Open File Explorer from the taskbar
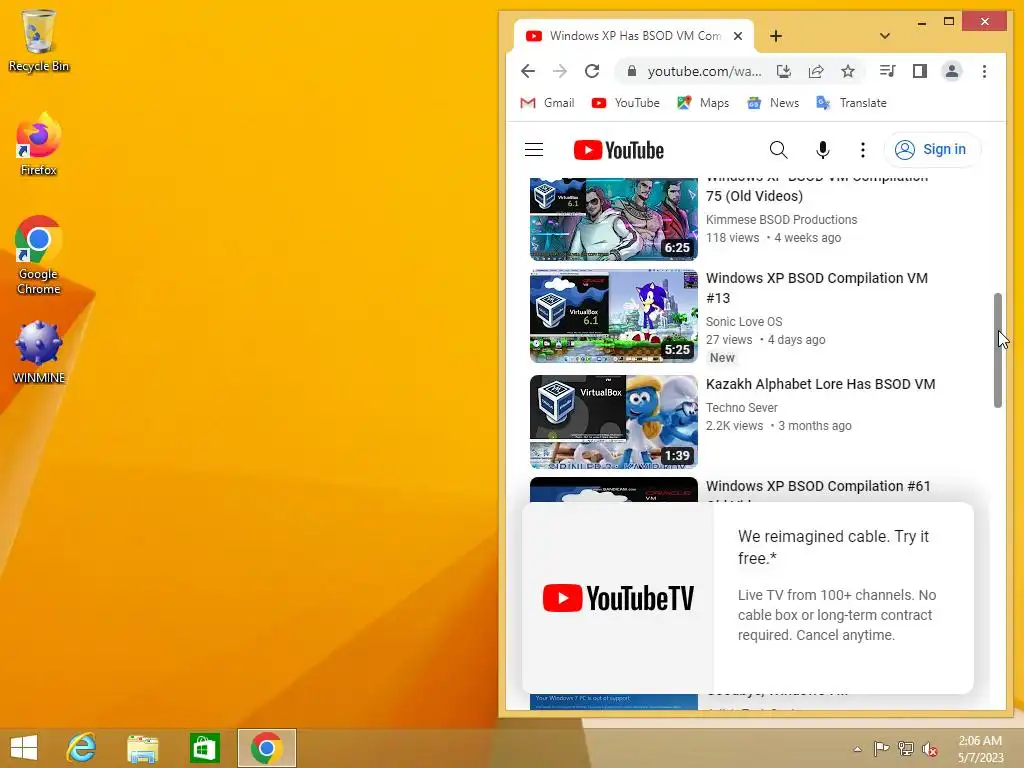 coord(142,748)
